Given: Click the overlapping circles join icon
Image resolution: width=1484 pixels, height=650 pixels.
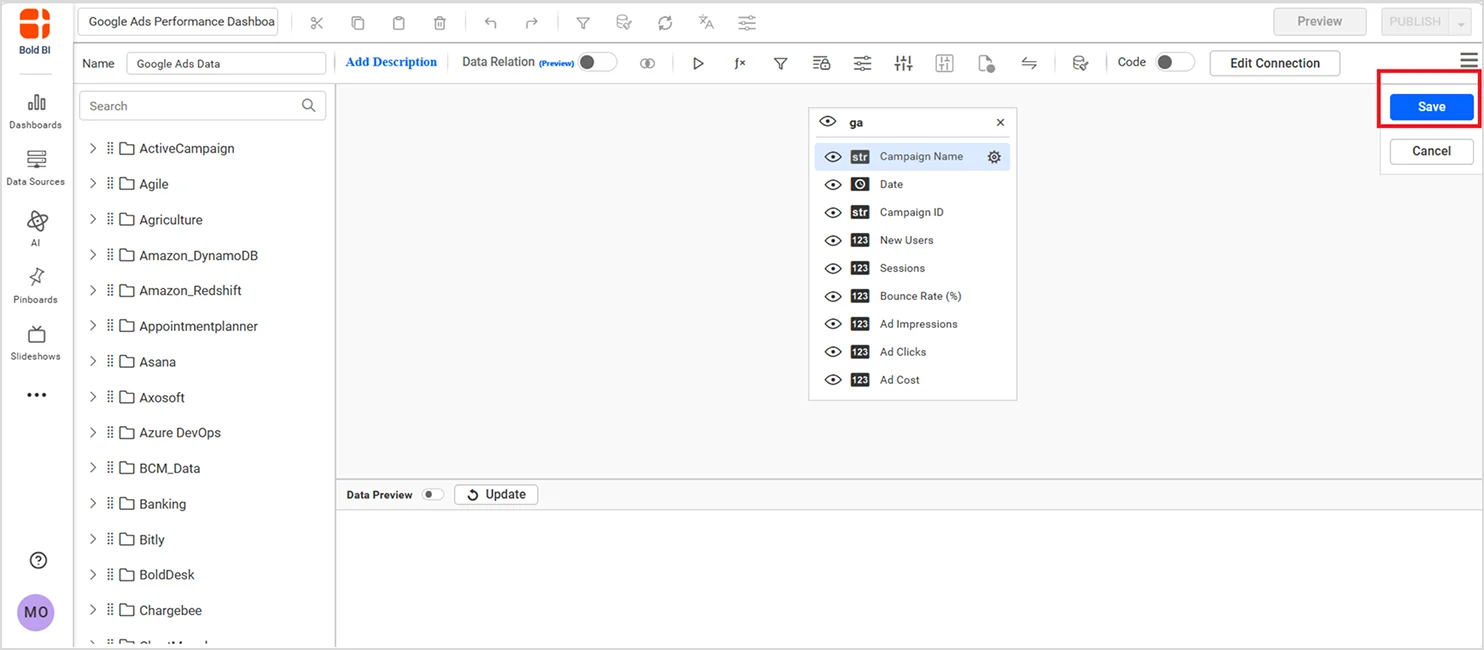Looking at the screenshot, I should pos(648,63).
